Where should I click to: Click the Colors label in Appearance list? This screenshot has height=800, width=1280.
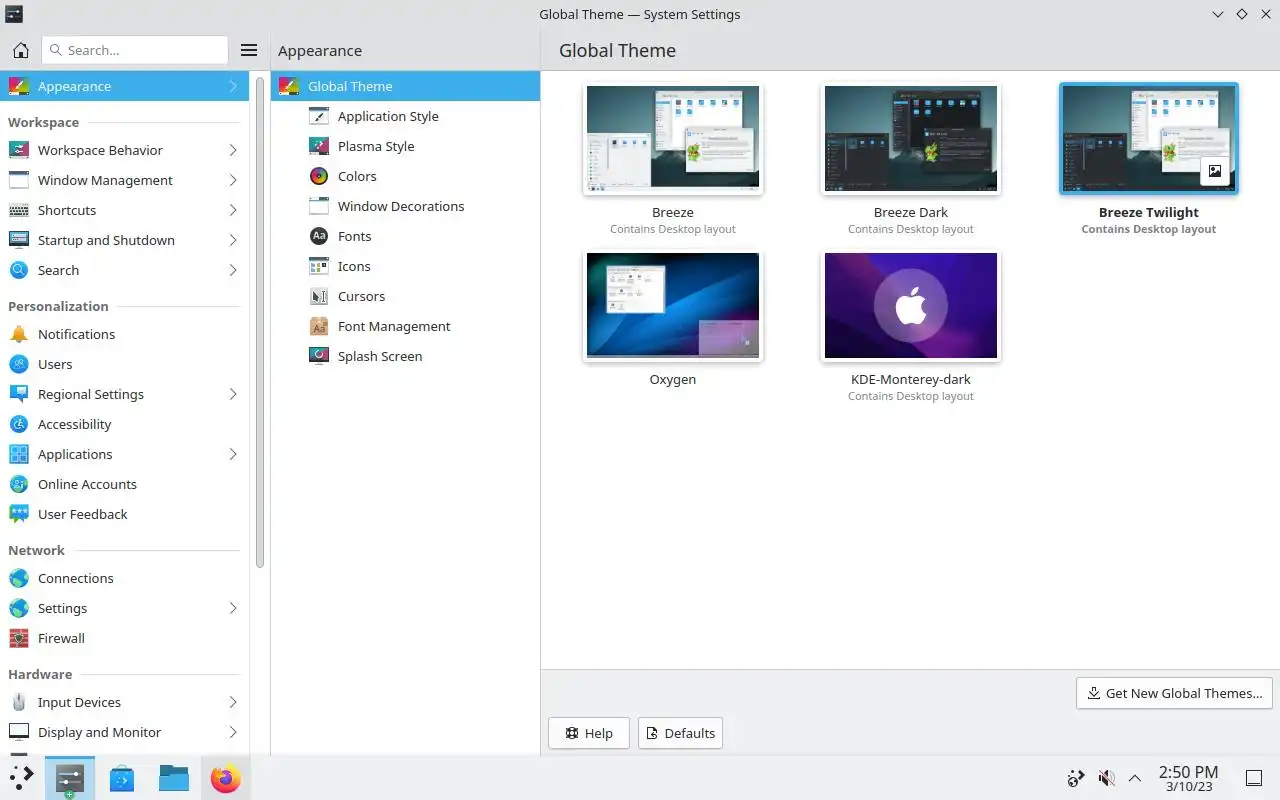point(357,176)
